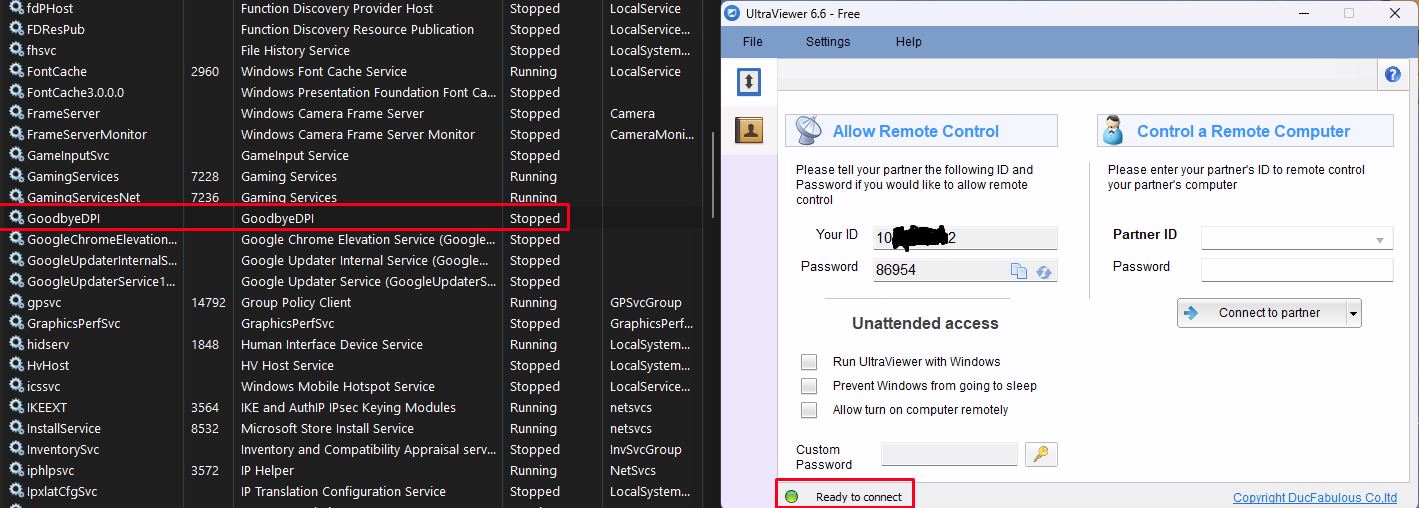
Task: Click the remote control arrows sidebar icon
Action: click(749, 81)
